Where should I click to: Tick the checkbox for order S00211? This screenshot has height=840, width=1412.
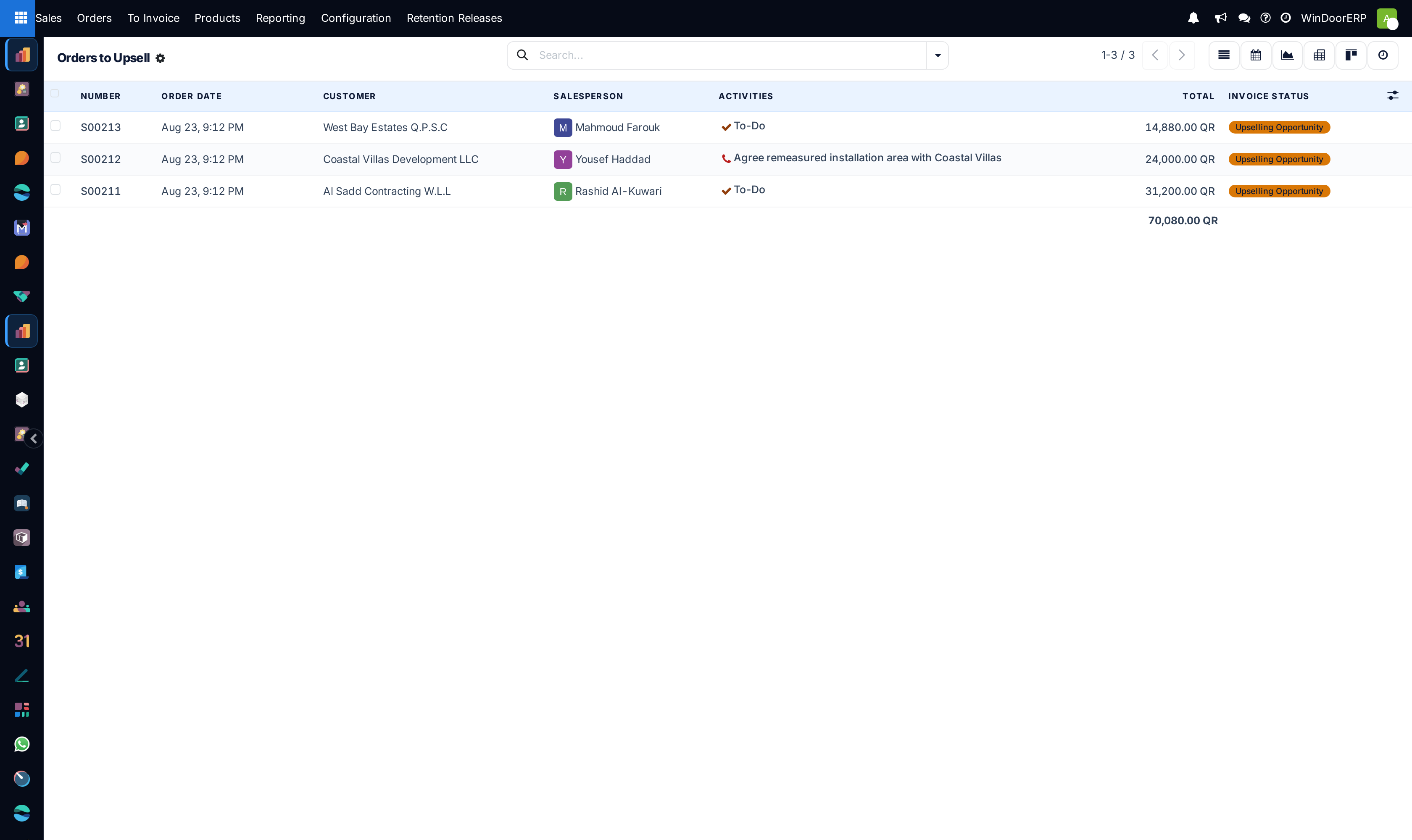[x=55, y=189]
